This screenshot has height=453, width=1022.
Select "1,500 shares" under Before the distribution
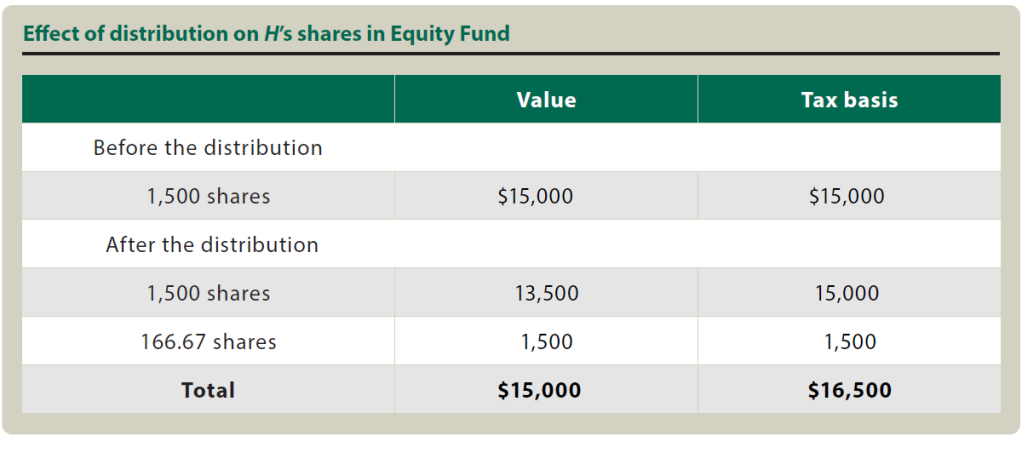click(208, 197)
